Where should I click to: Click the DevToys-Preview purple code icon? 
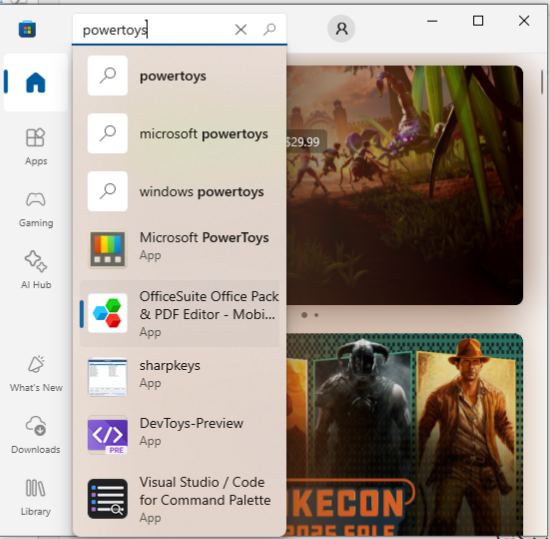tap(107, 435)
